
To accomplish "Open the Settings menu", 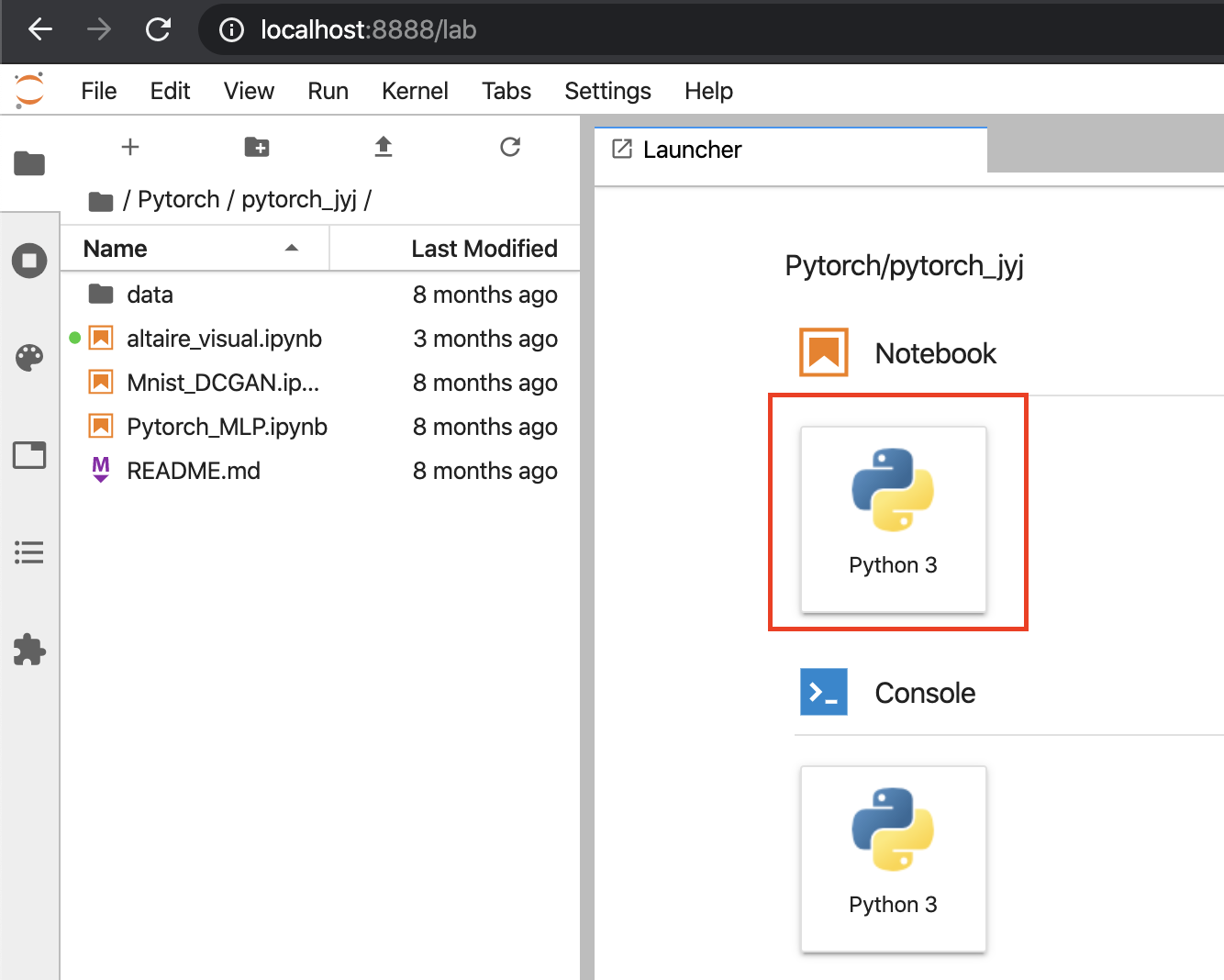I will [x=607, y=91].
